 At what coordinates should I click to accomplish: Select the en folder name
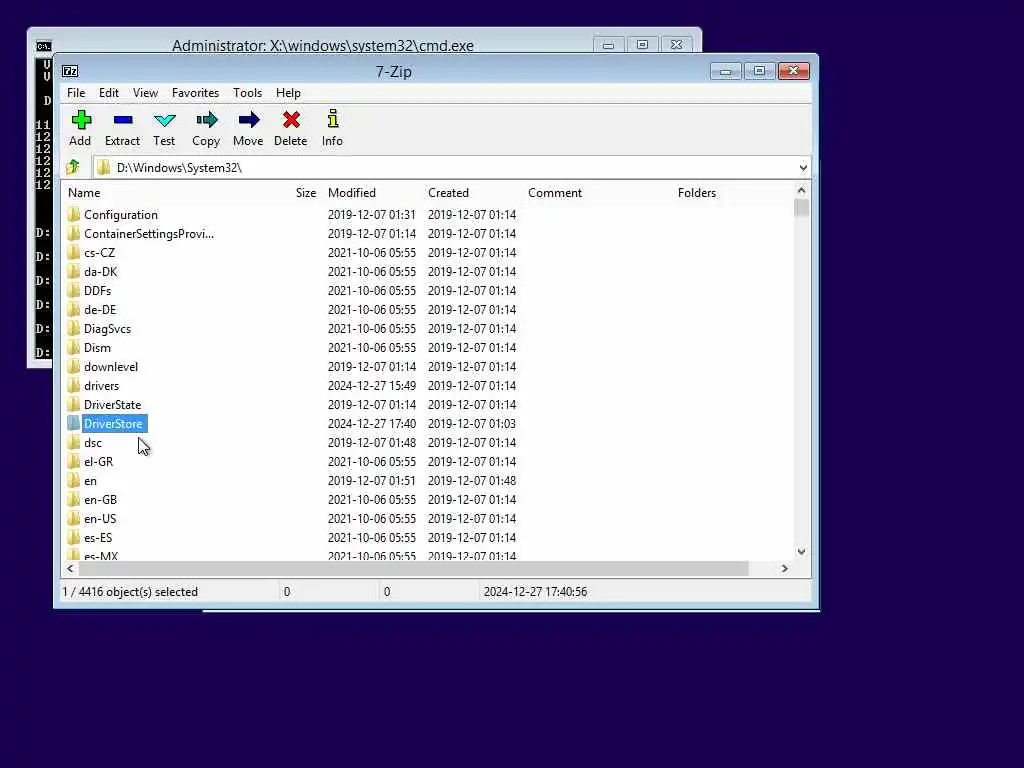(90, 481)
